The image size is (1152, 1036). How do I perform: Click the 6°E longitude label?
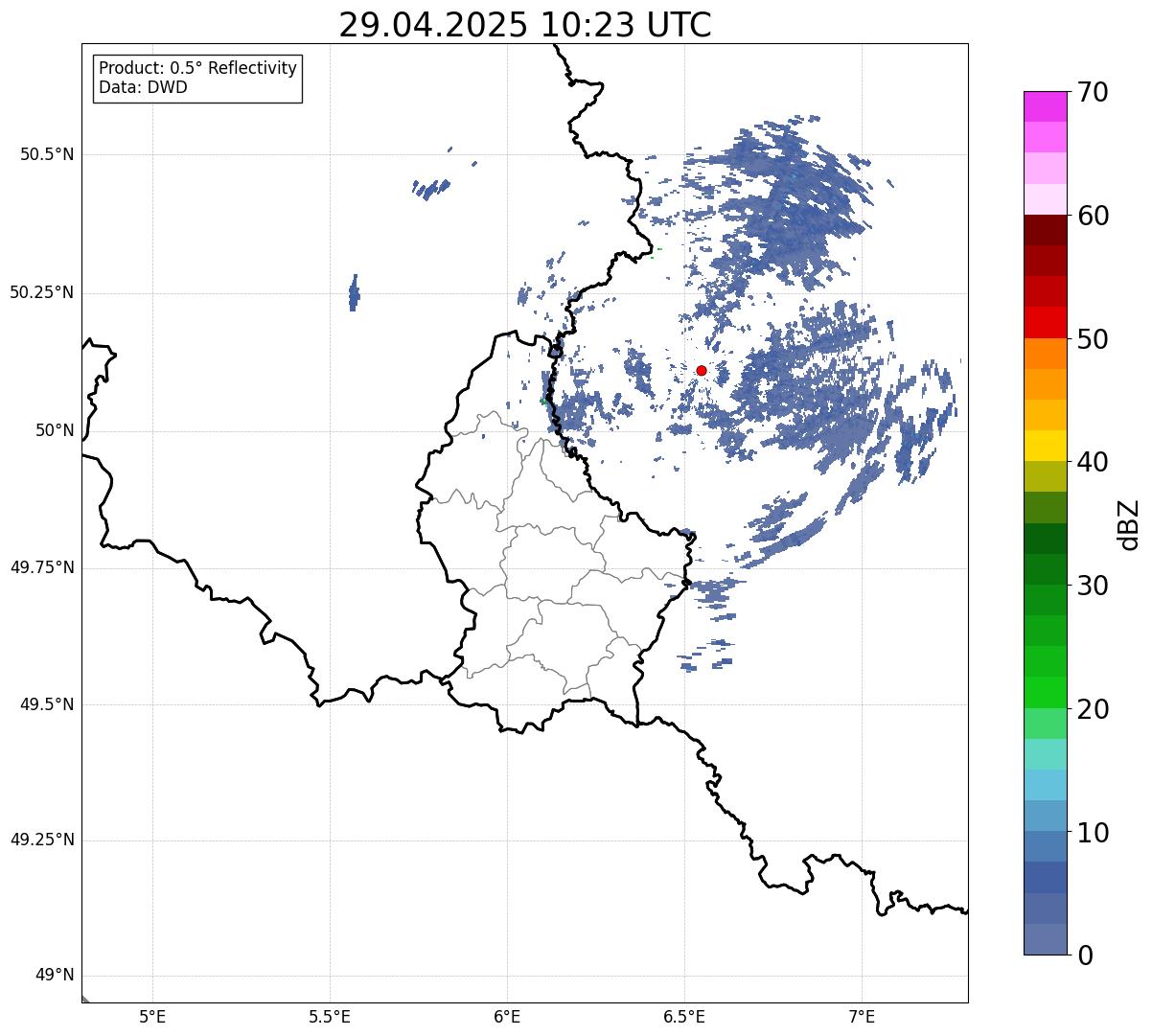[x=507, y=1017]
